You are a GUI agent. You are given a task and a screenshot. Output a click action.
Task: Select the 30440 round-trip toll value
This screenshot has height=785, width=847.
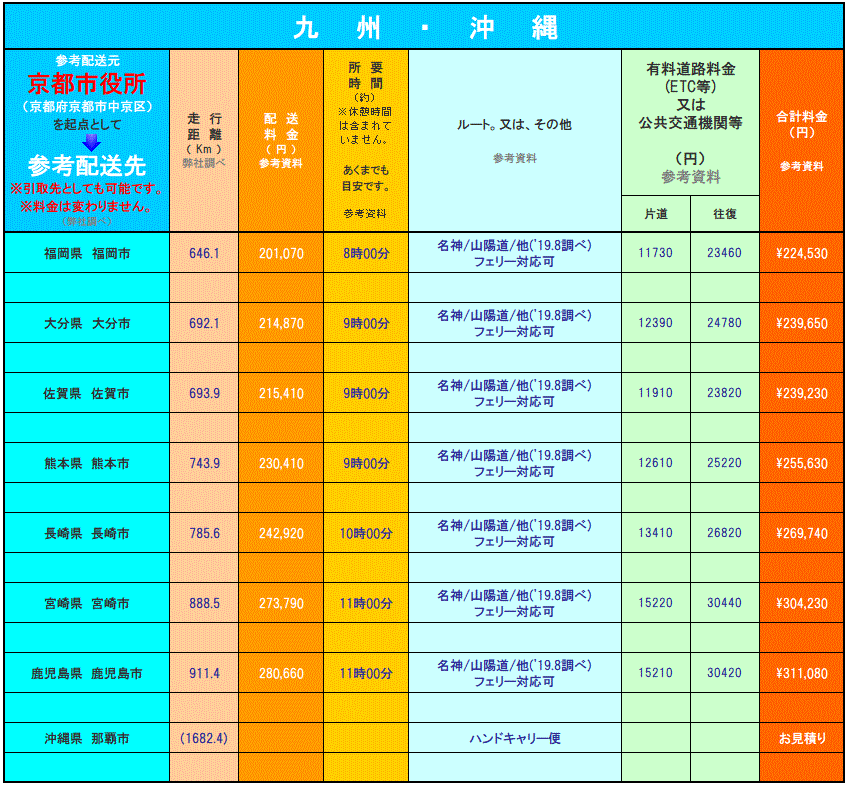[724, 604]
